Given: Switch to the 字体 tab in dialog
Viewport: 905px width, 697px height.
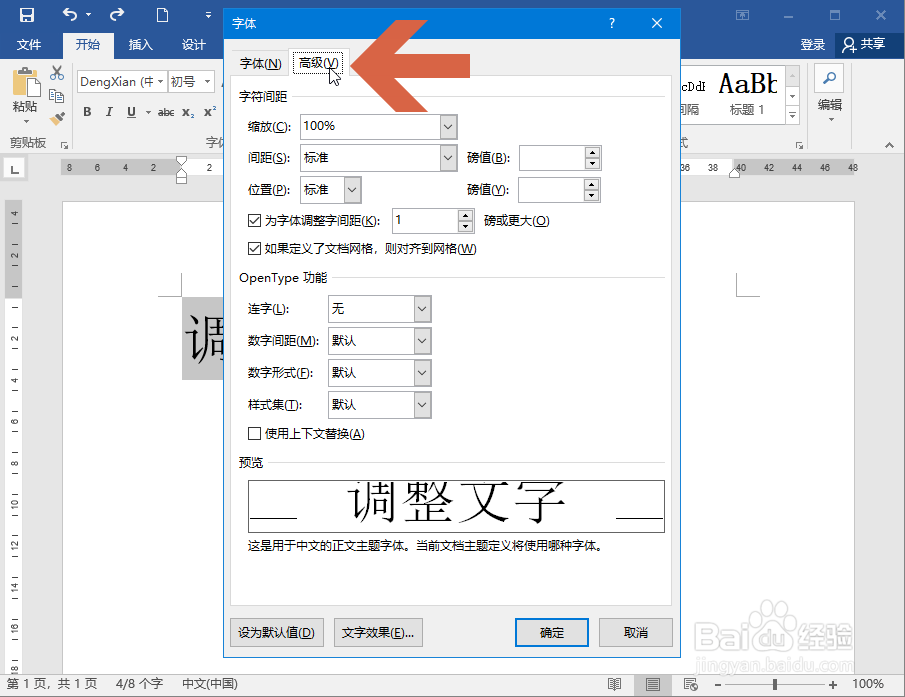Looking at the screenshot, I should tap(258, 61).
